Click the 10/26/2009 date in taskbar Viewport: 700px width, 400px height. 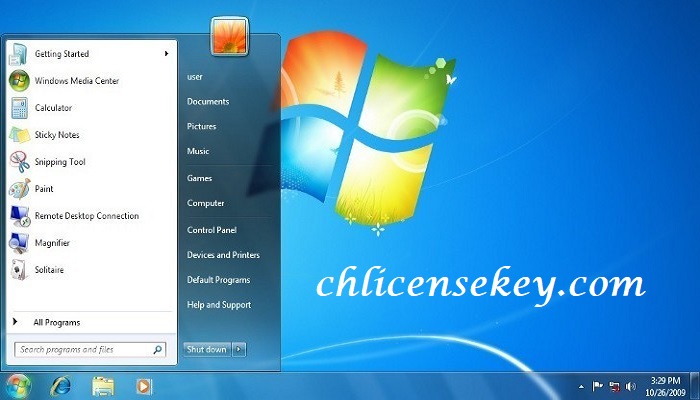click(x=665, y=393)
